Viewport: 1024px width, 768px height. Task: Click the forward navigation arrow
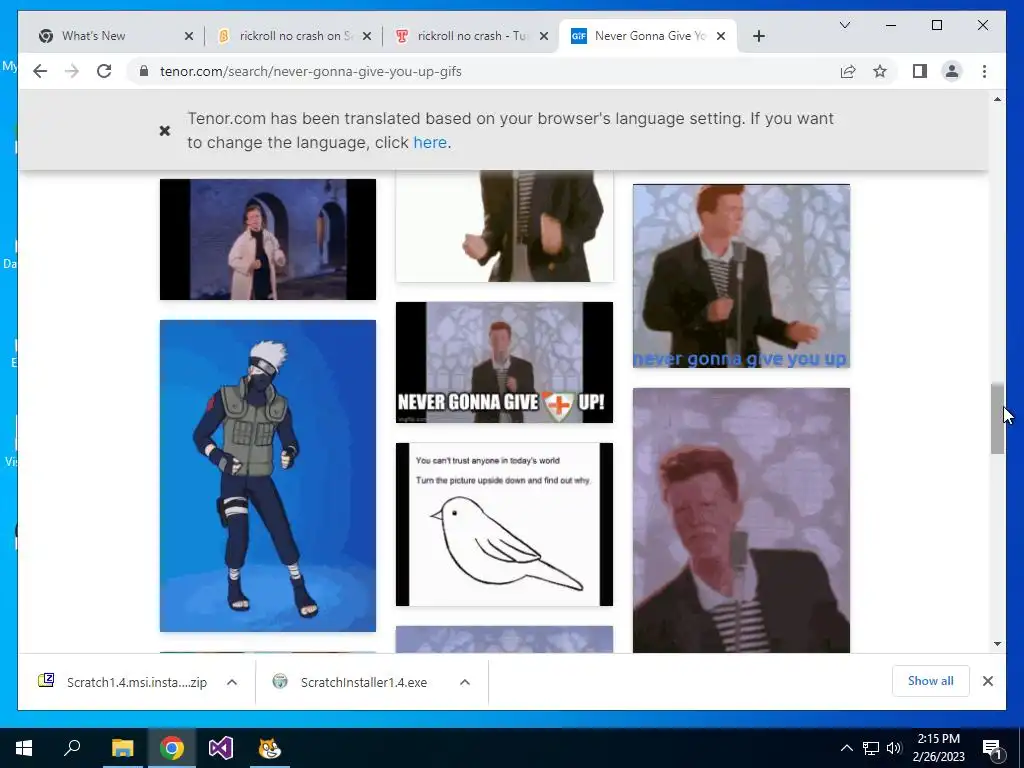click(72, 71)
